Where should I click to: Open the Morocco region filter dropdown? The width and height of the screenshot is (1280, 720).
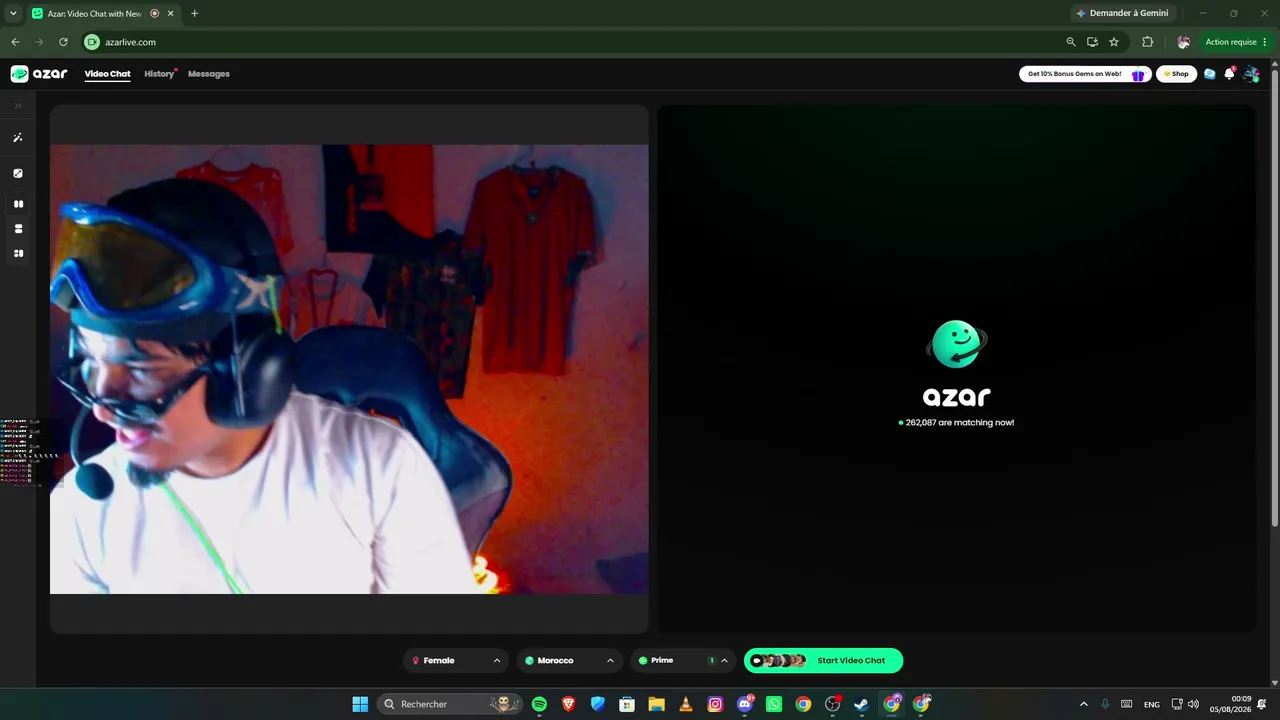(569, 661)
